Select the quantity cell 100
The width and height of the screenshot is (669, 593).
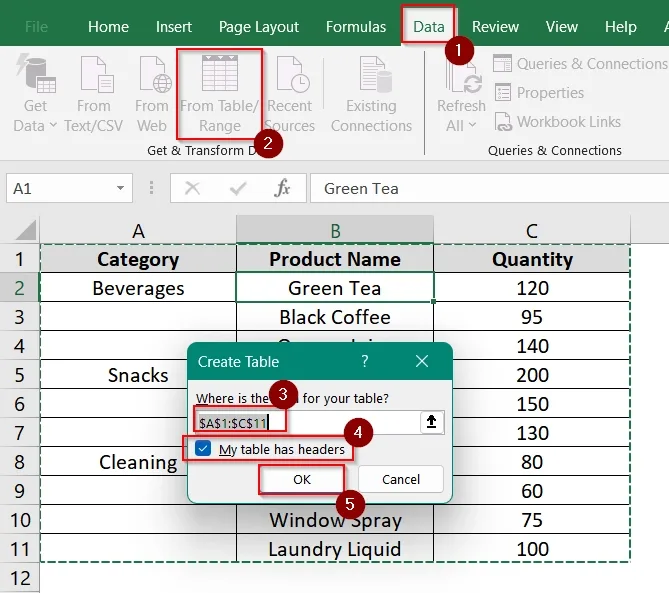532,549
